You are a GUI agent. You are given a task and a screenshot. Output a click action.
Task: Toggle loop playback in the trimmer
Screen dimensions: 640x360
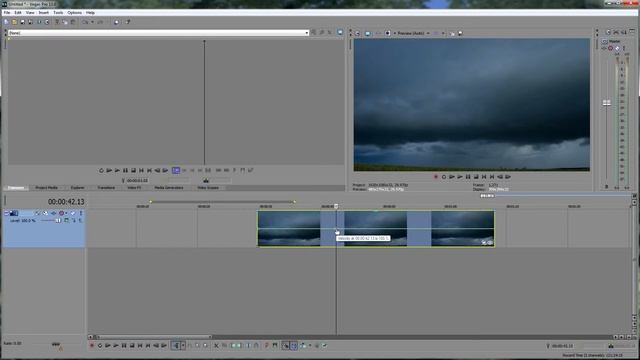[x=101, y=170]
